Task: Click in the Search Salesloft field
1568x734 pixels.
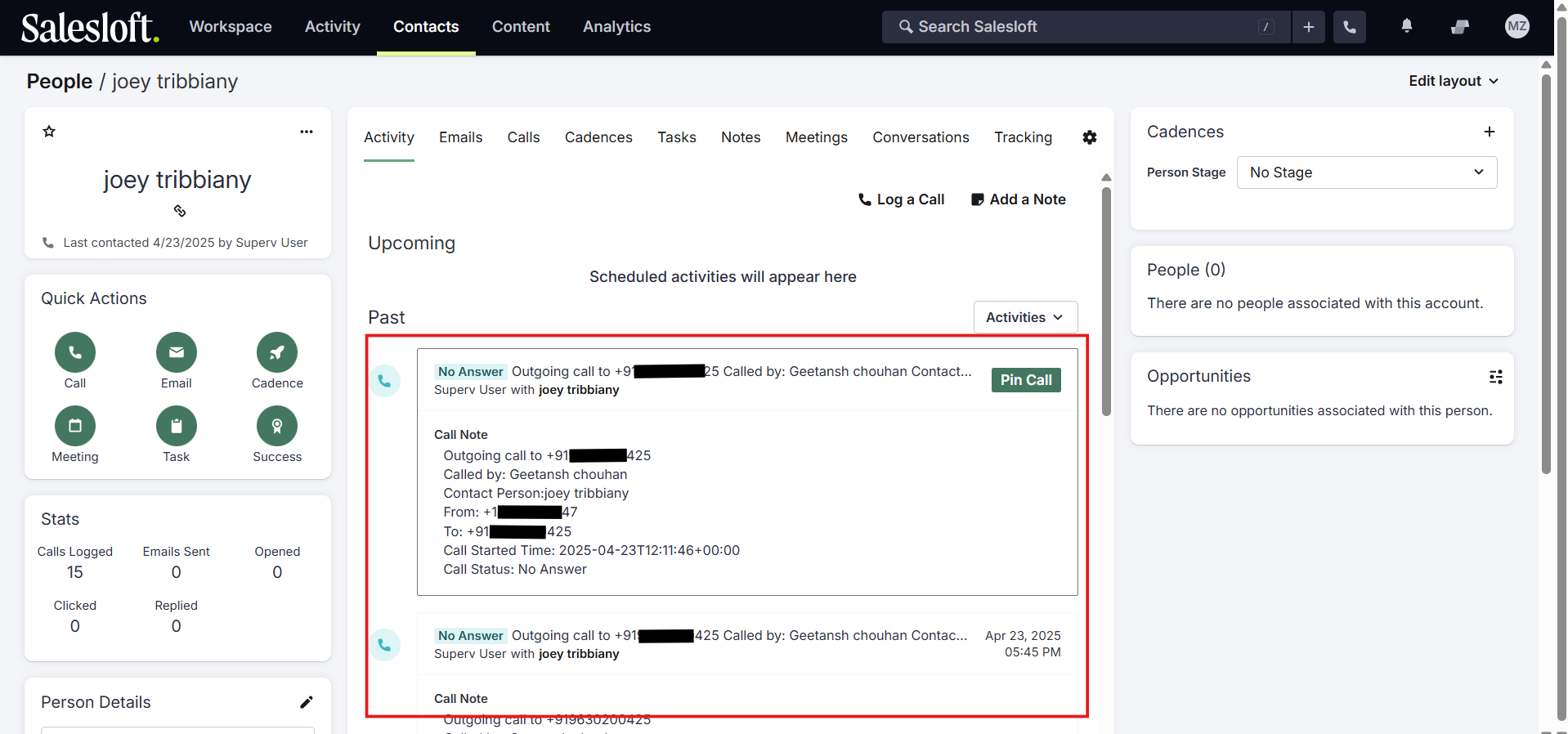Action: click(1086, 27)
